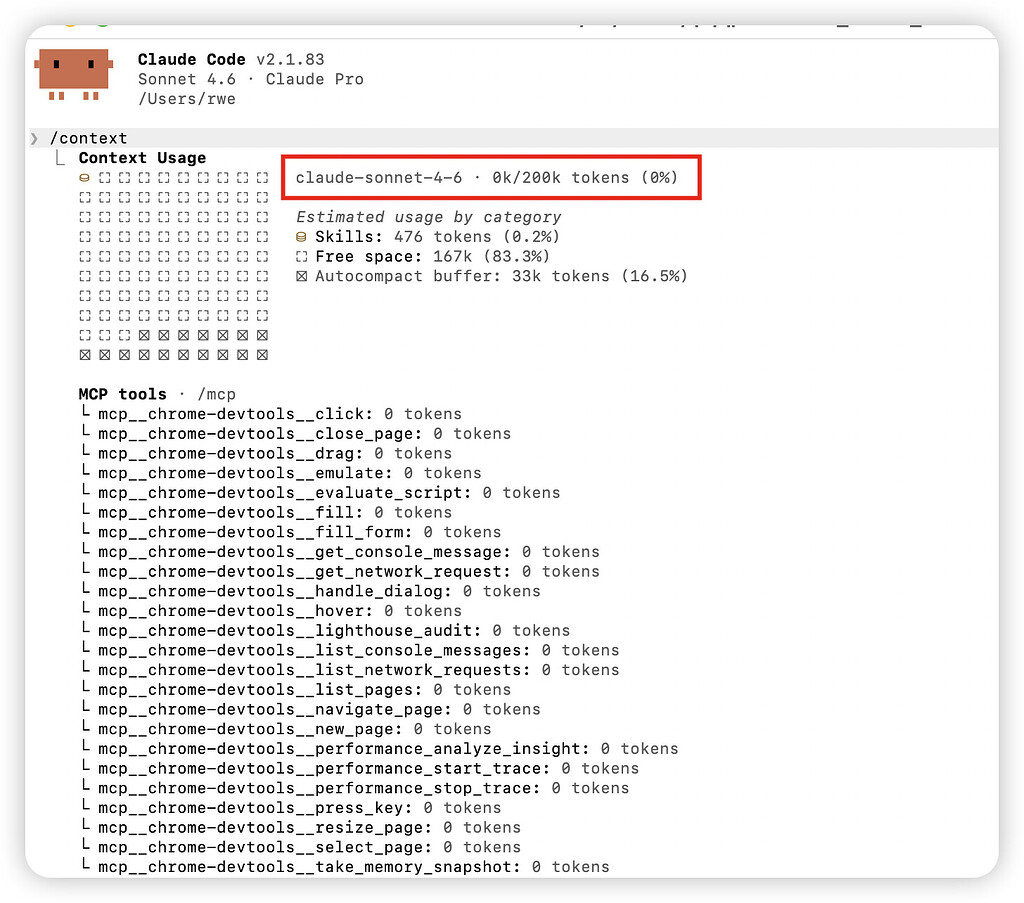Click the '/mcp' command hint

(x=216, y=394)
